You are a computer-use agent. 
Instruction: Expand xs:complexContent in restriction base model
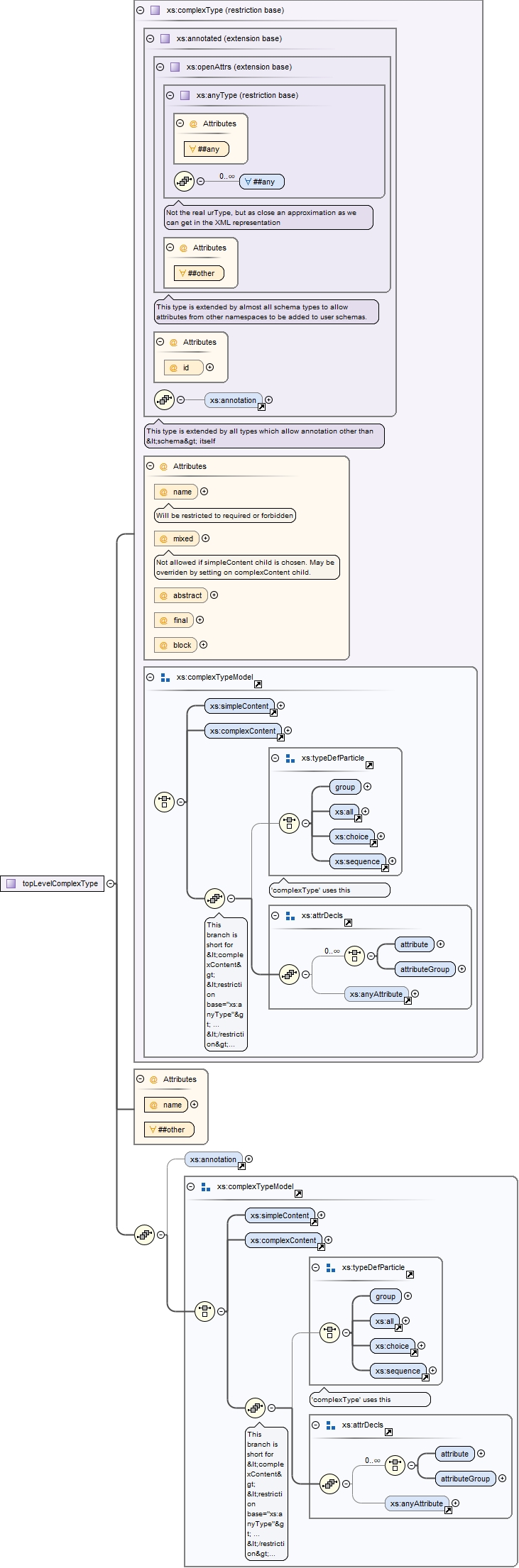pyautogui.click(x=288, y=731)
